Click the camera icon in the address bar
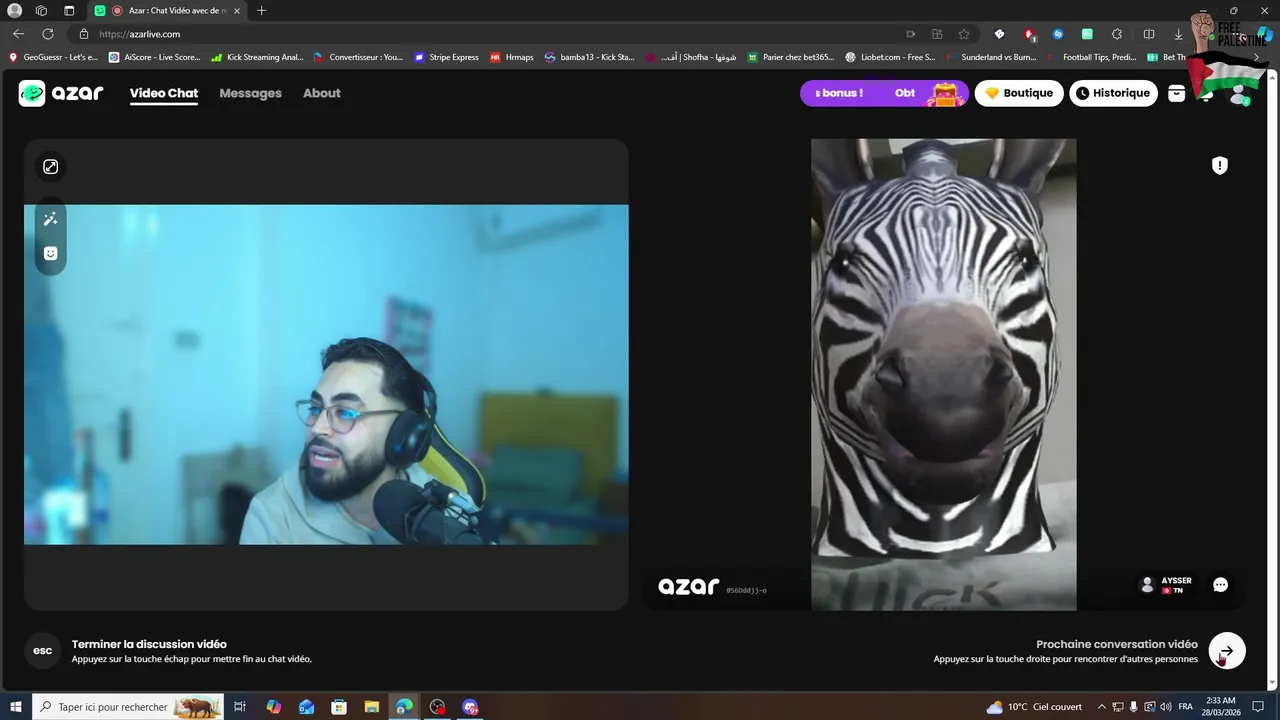 pos(911,34)
